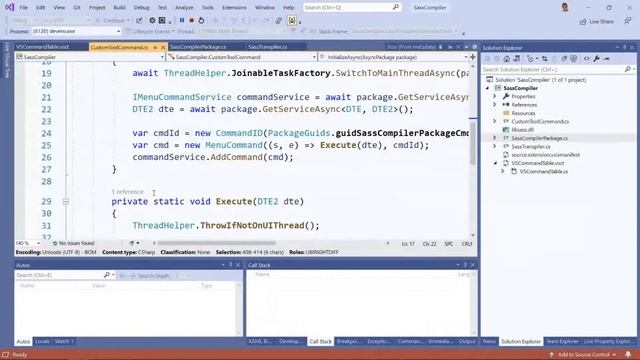The height and width of the screenshot is (360, 640).
Task: Toggle Sync with Active Document in Solution Explorer
Action: click(x=544, y=59)
